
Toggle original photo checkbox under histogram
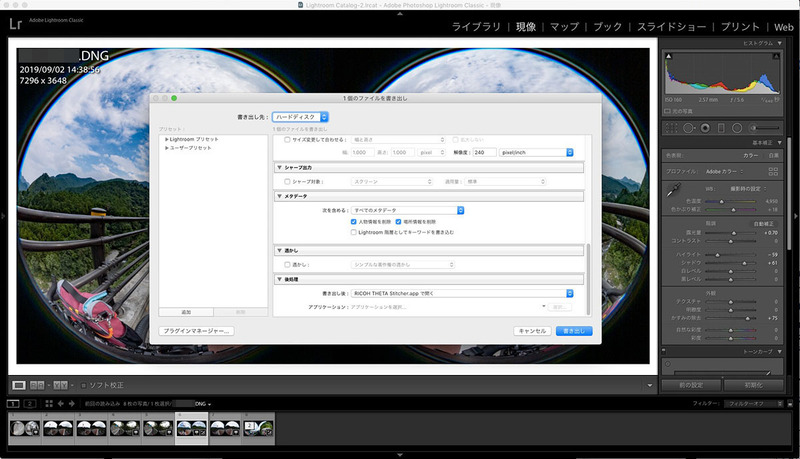point(667,111)
